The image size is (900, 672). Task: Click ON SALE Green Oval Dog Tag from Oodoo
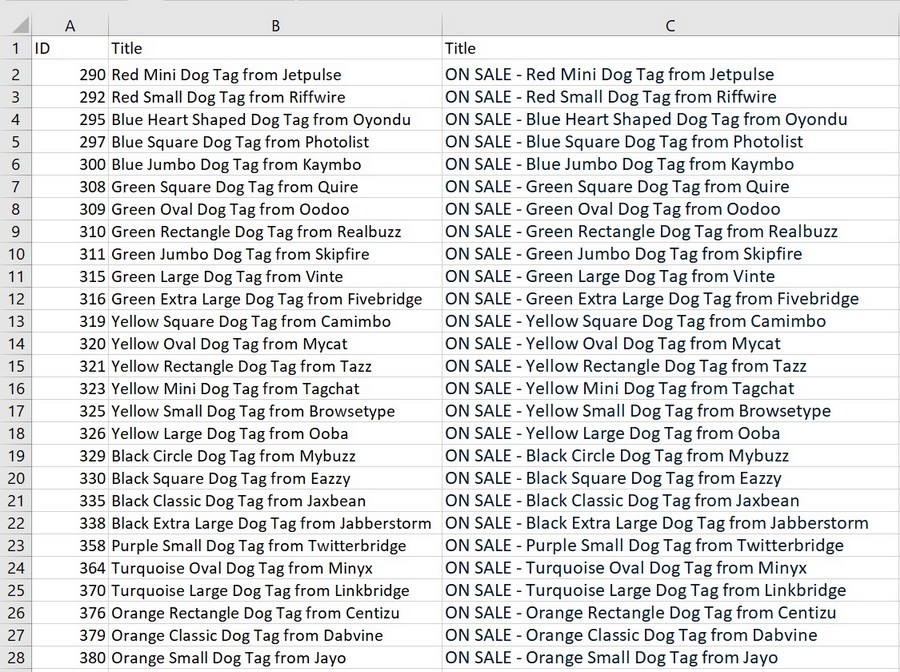coord(670,209)
